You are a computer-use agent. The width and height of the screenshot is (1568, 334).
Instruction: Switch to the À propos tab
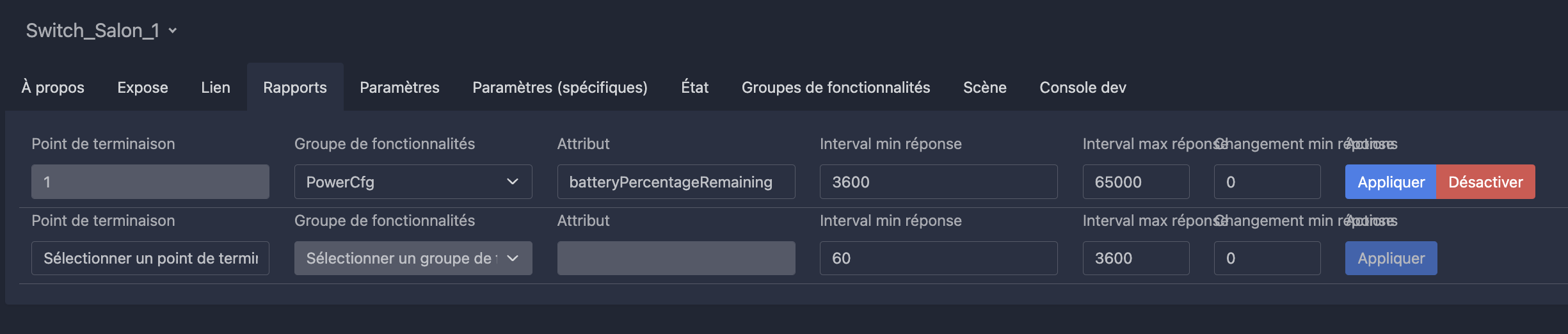coord(53,87)
